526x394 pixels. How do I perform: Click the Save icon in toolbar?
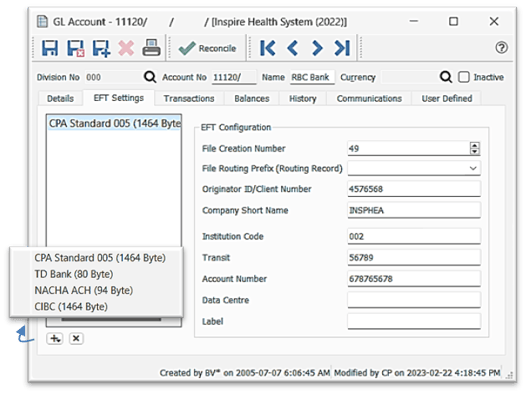[50, 48]
